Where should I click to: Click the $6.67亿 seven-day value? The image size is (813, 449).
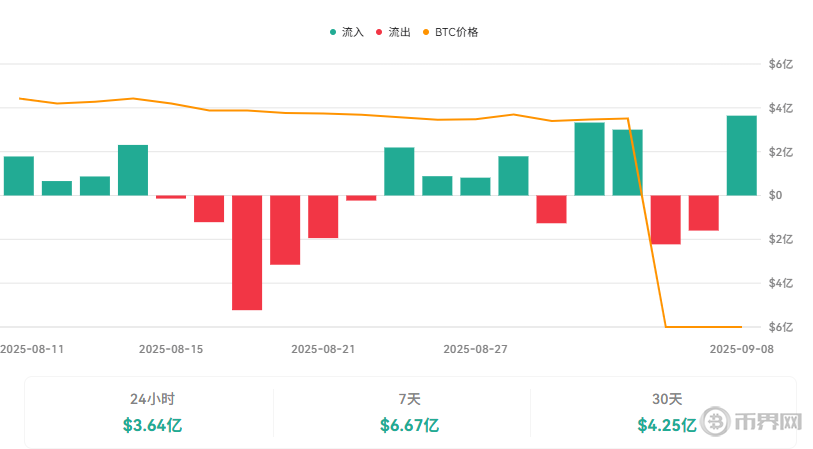pos(409,425)
